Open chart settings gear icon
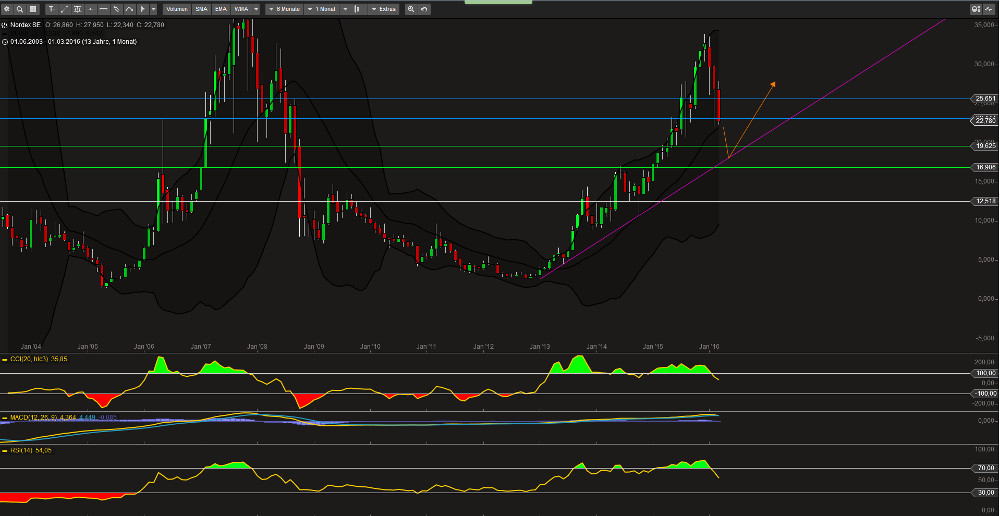 8,9
